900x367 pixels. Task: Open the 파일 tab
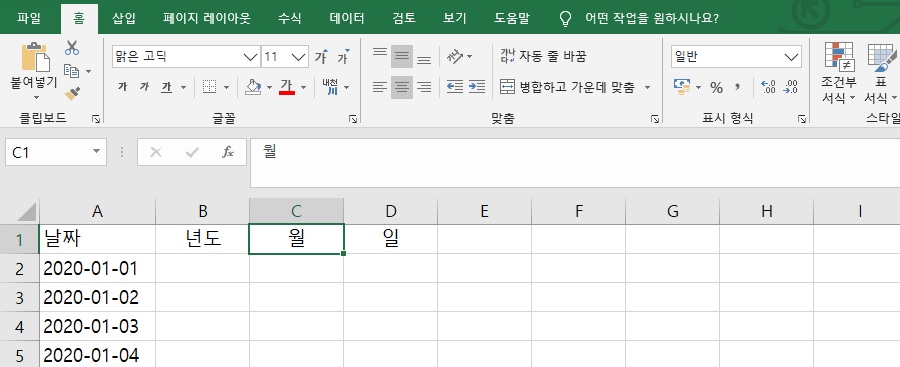point(29,18)
